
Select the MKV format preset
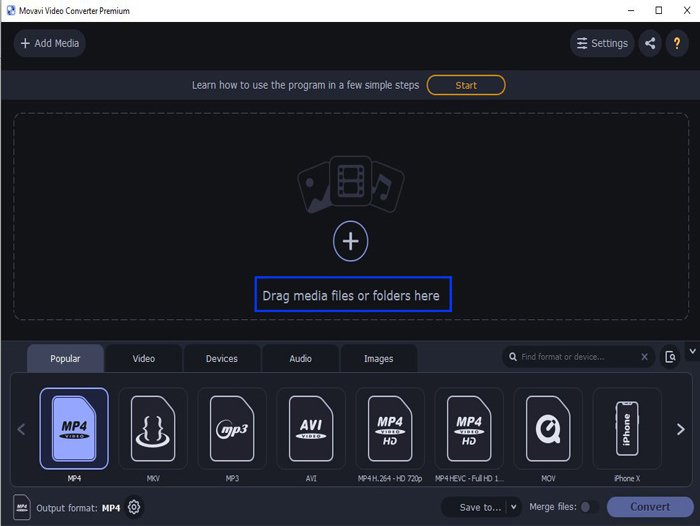(x=153, y=429)
